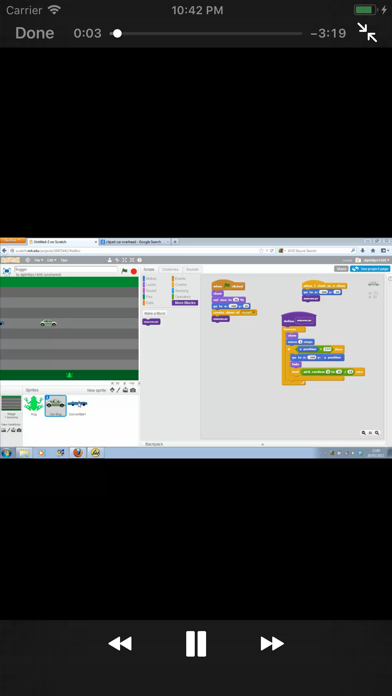Switch to the Google Search browser tab
The height and width of the screenshot is (696, 392).
[x=135, y=242]
